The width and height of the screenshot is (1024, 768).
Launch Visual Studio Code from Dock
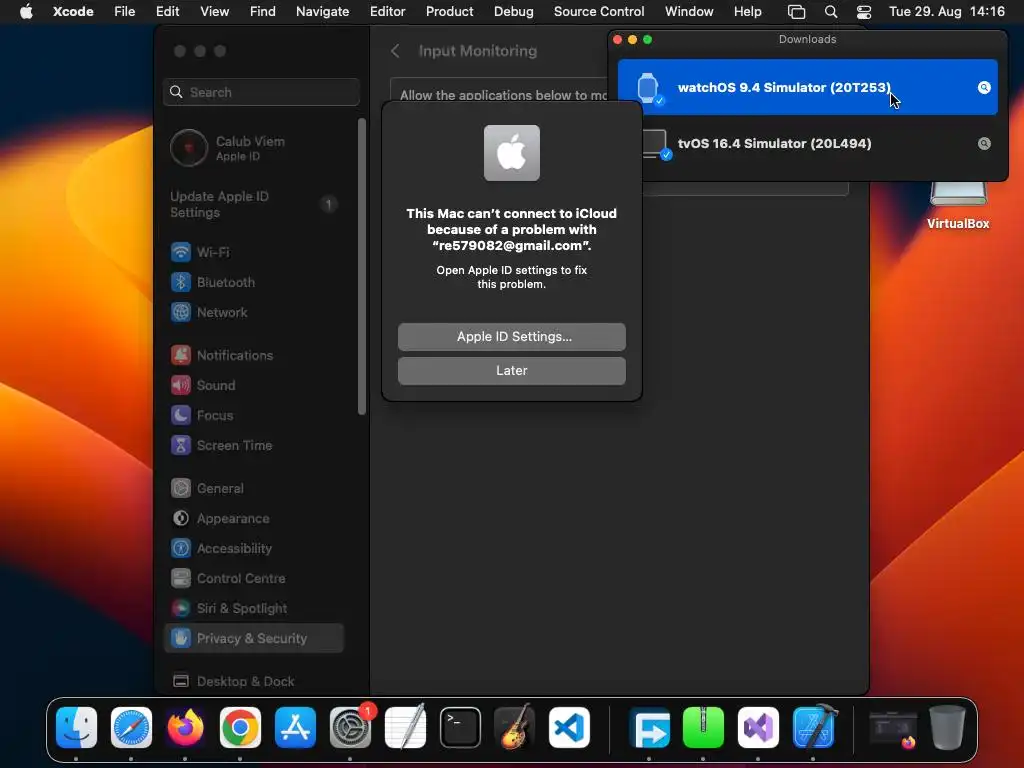click(x=569, y=727)
